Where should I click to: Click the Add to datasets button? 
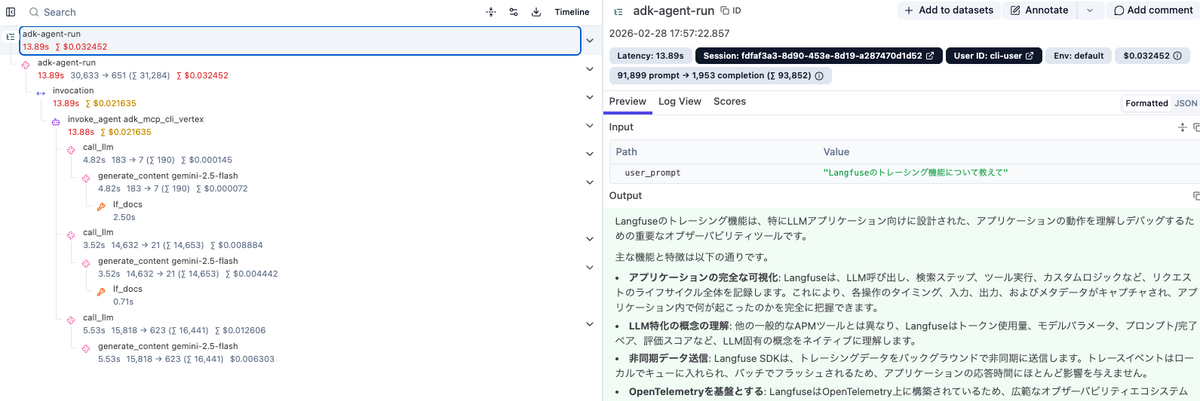pos(948,10)
